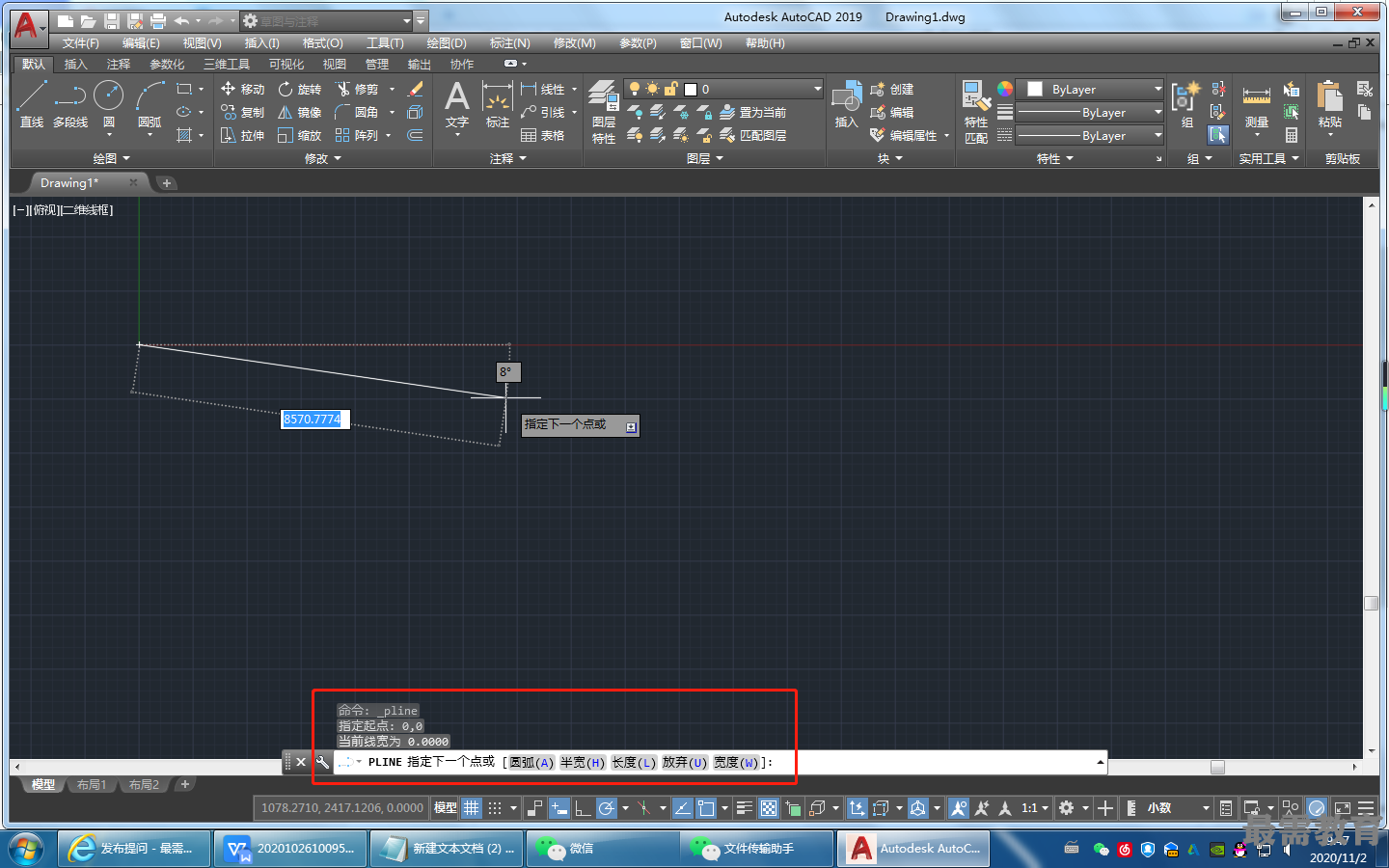1389x868 pixels.
Task: Toggle lineweight display in status bar
Action: 745,808
